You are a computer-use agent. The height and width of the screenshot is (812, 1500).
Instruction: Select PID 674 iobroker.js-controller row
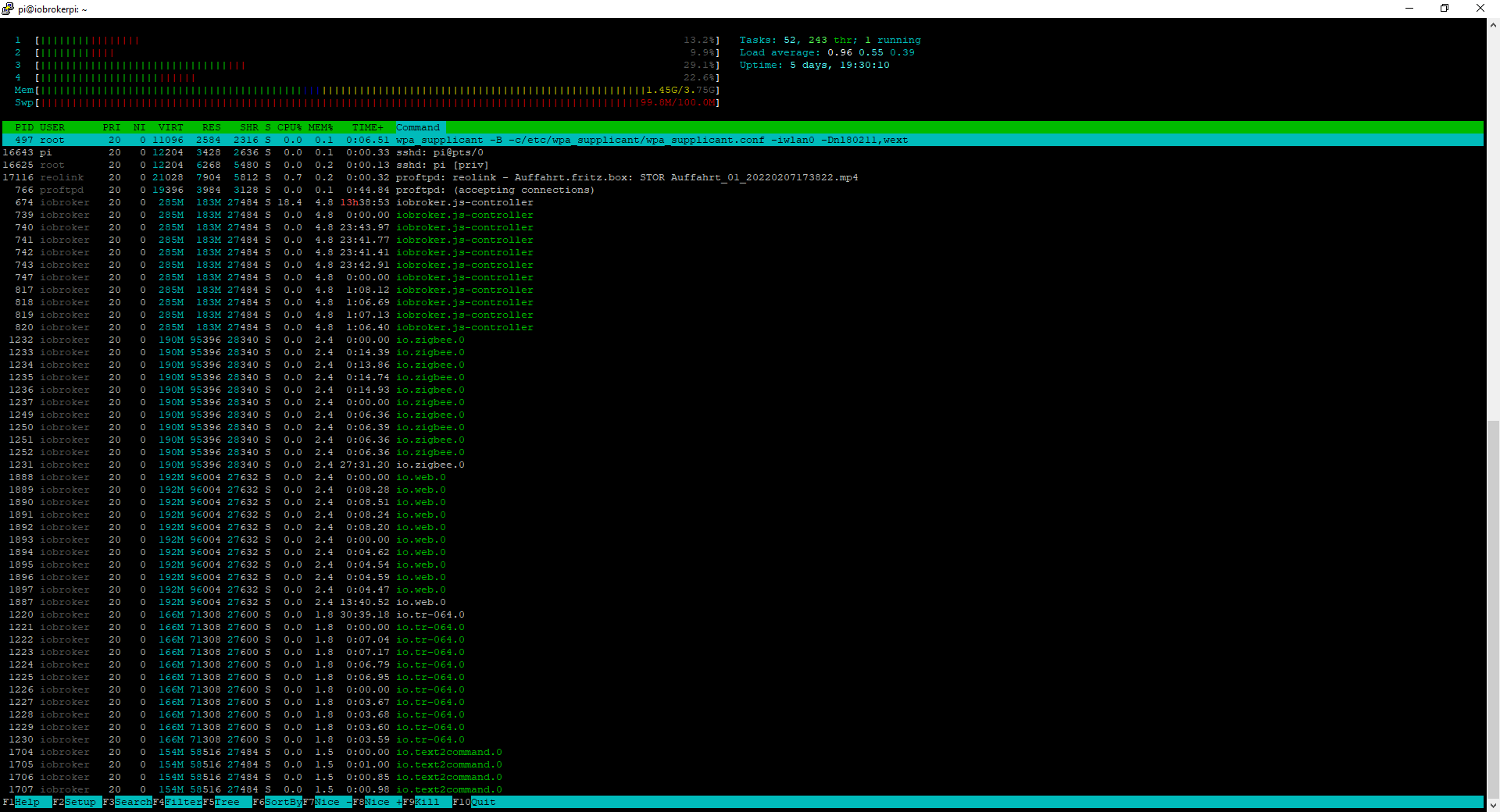(742, 202)
